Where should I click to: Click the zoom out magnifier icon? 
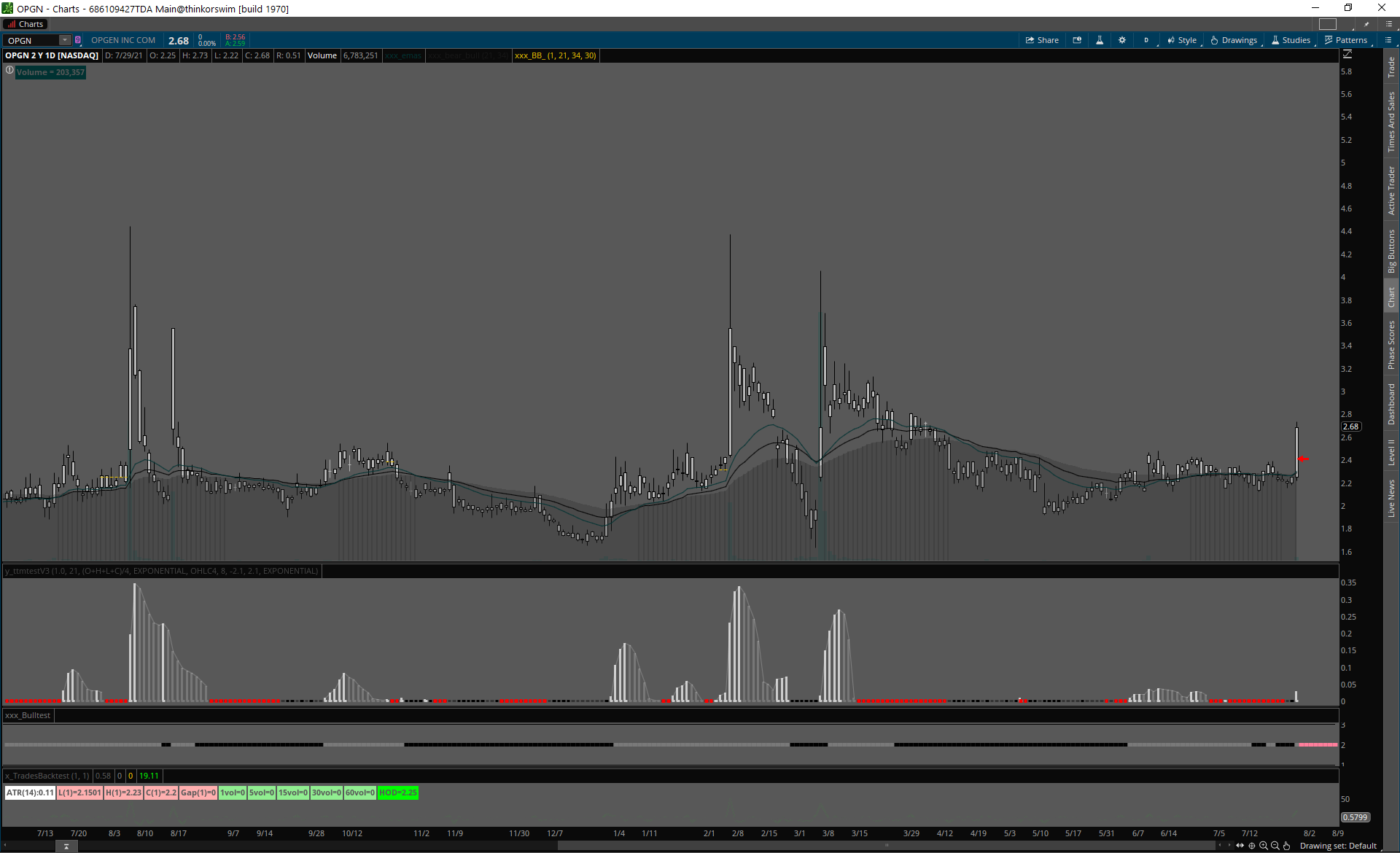click(1275, 846)
